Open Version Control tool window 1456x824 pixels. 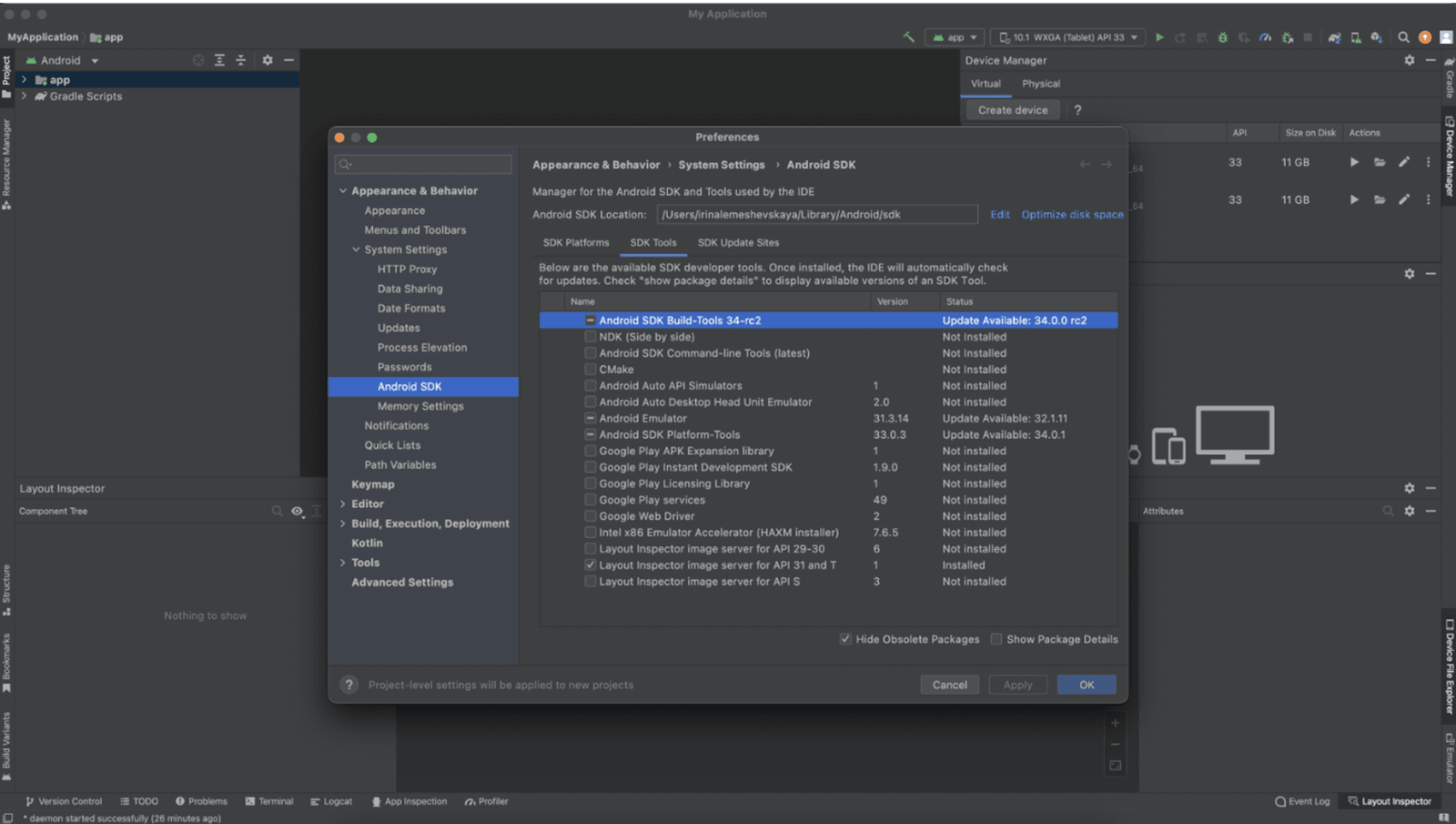click(x=64, y=801)
